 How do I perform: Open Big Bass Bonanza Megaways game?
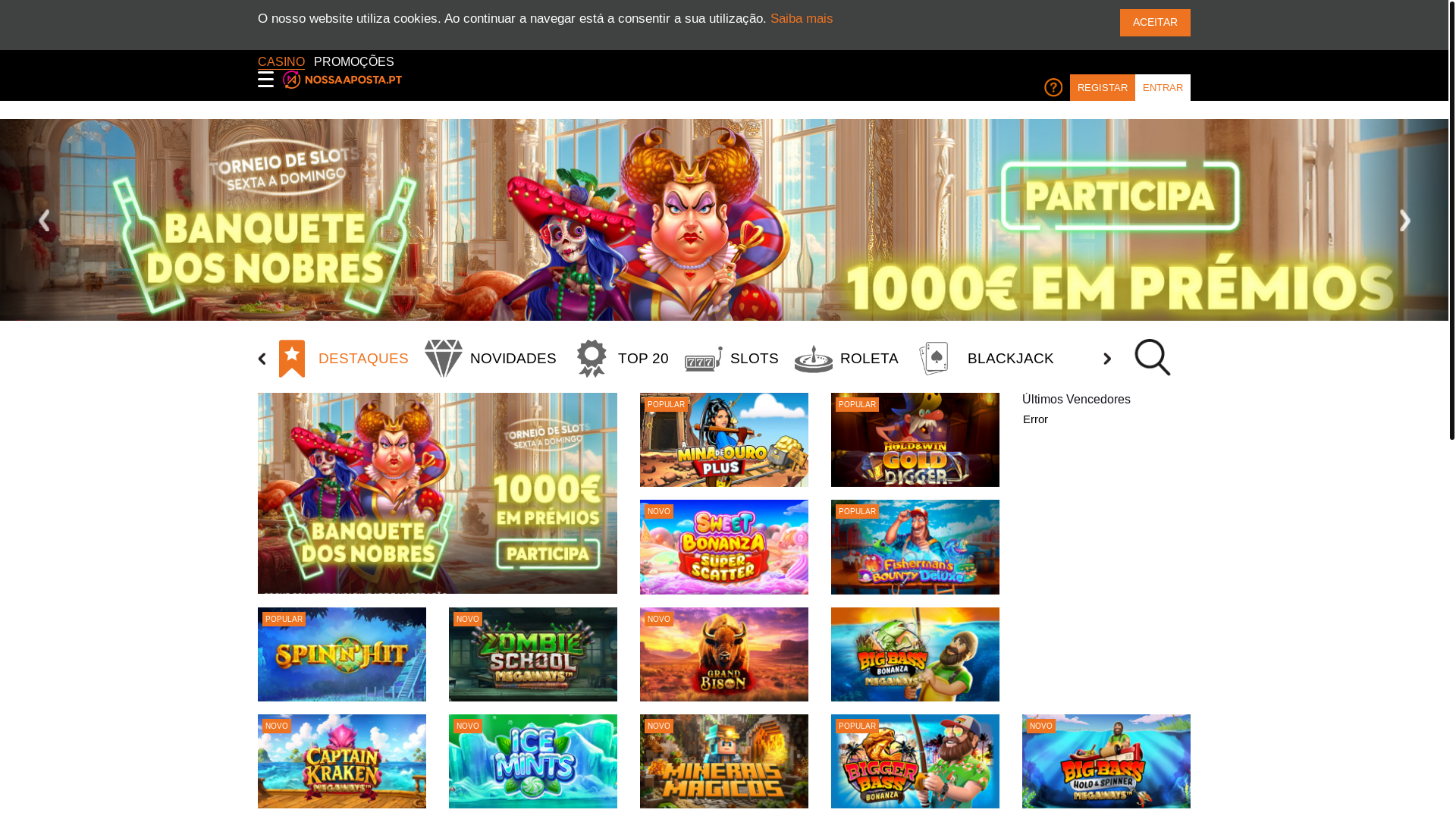tap(915, 654)
